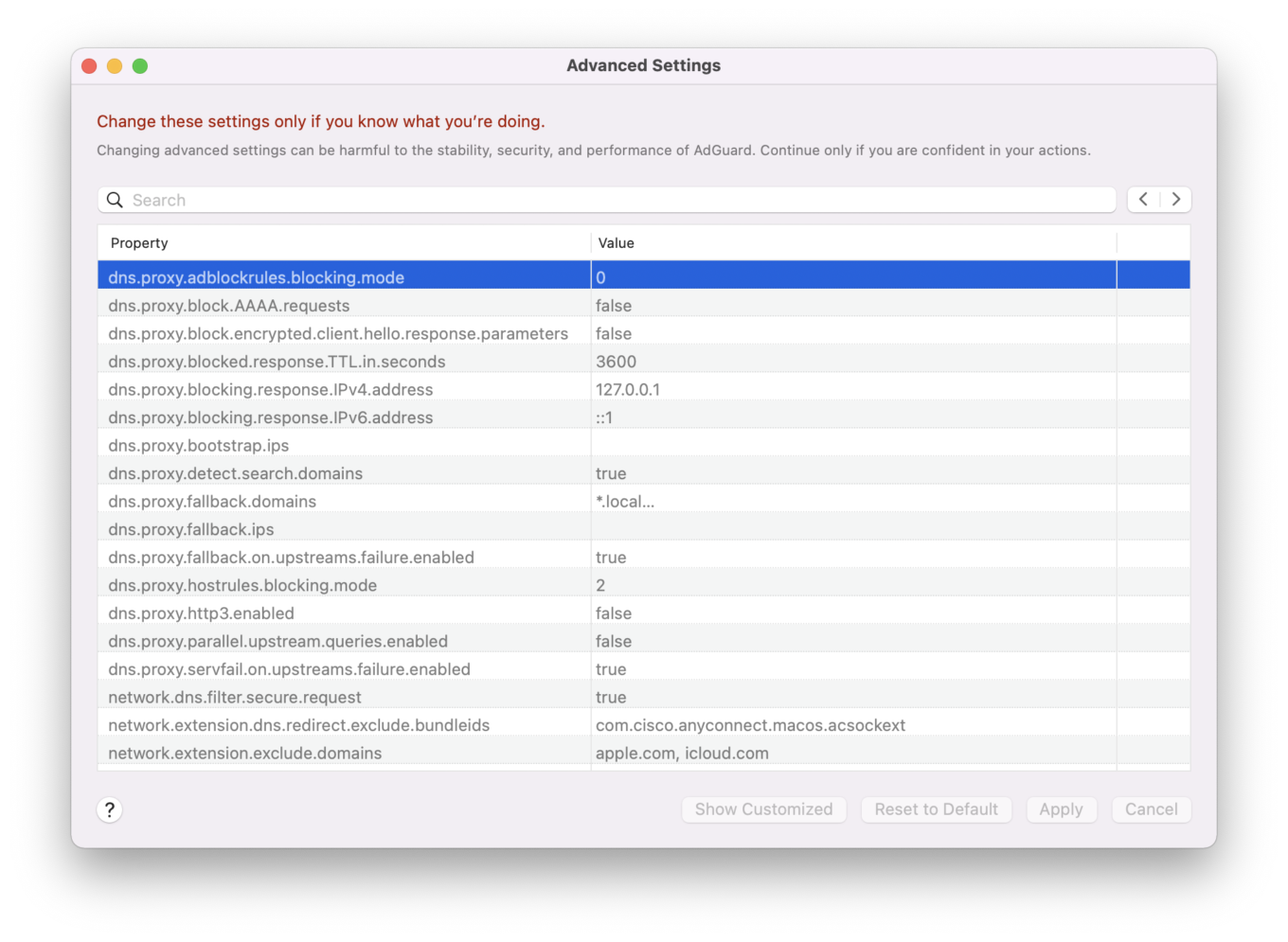Click the Property column header
Viewport: 1288px width, 942px height.
[138, 242]
